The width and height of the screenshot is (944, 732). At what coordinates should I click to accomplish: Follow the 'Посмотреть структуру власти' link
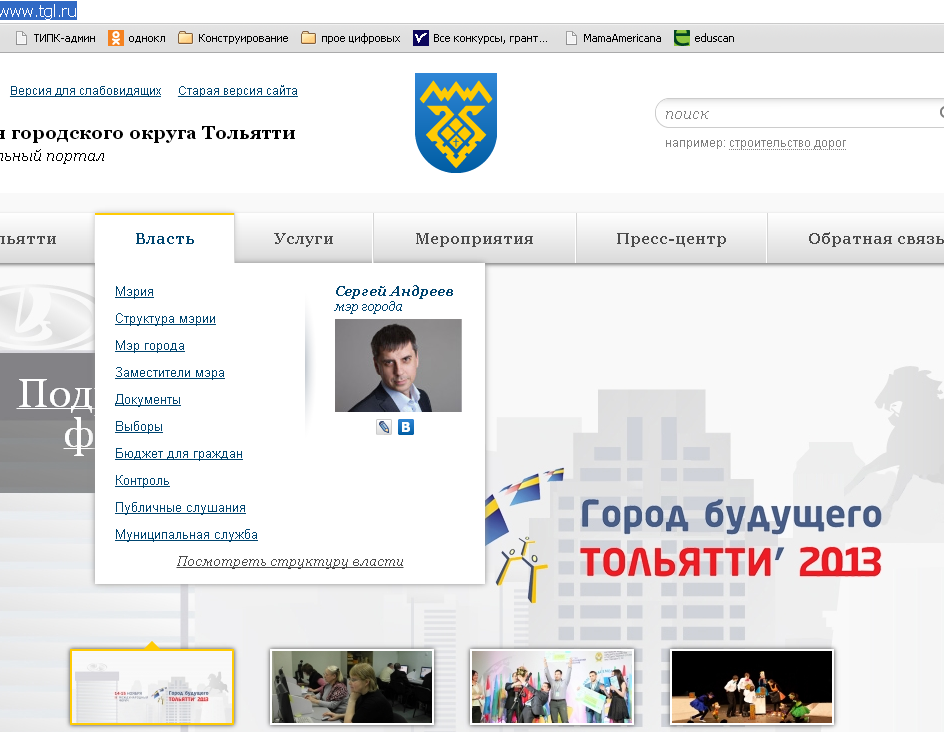[x=290, y=562]
